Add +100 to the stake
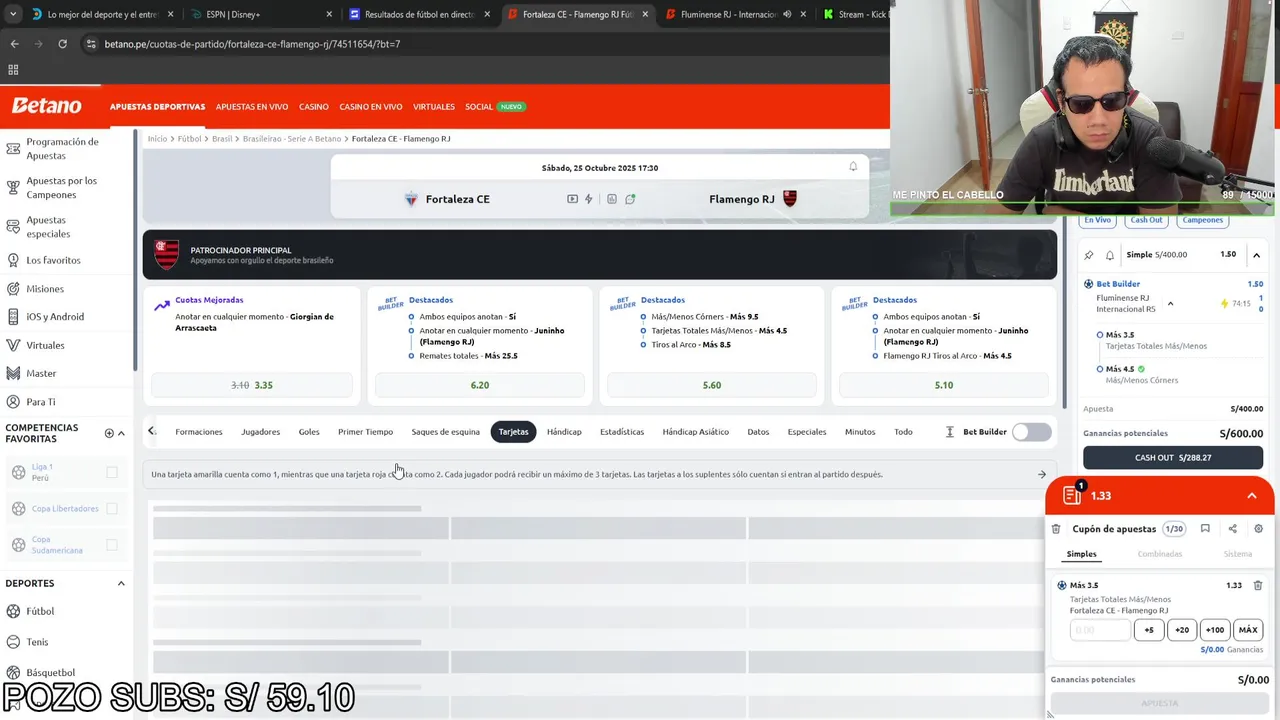This screenshot has width=1280, height=720. tap(1215, 630)
